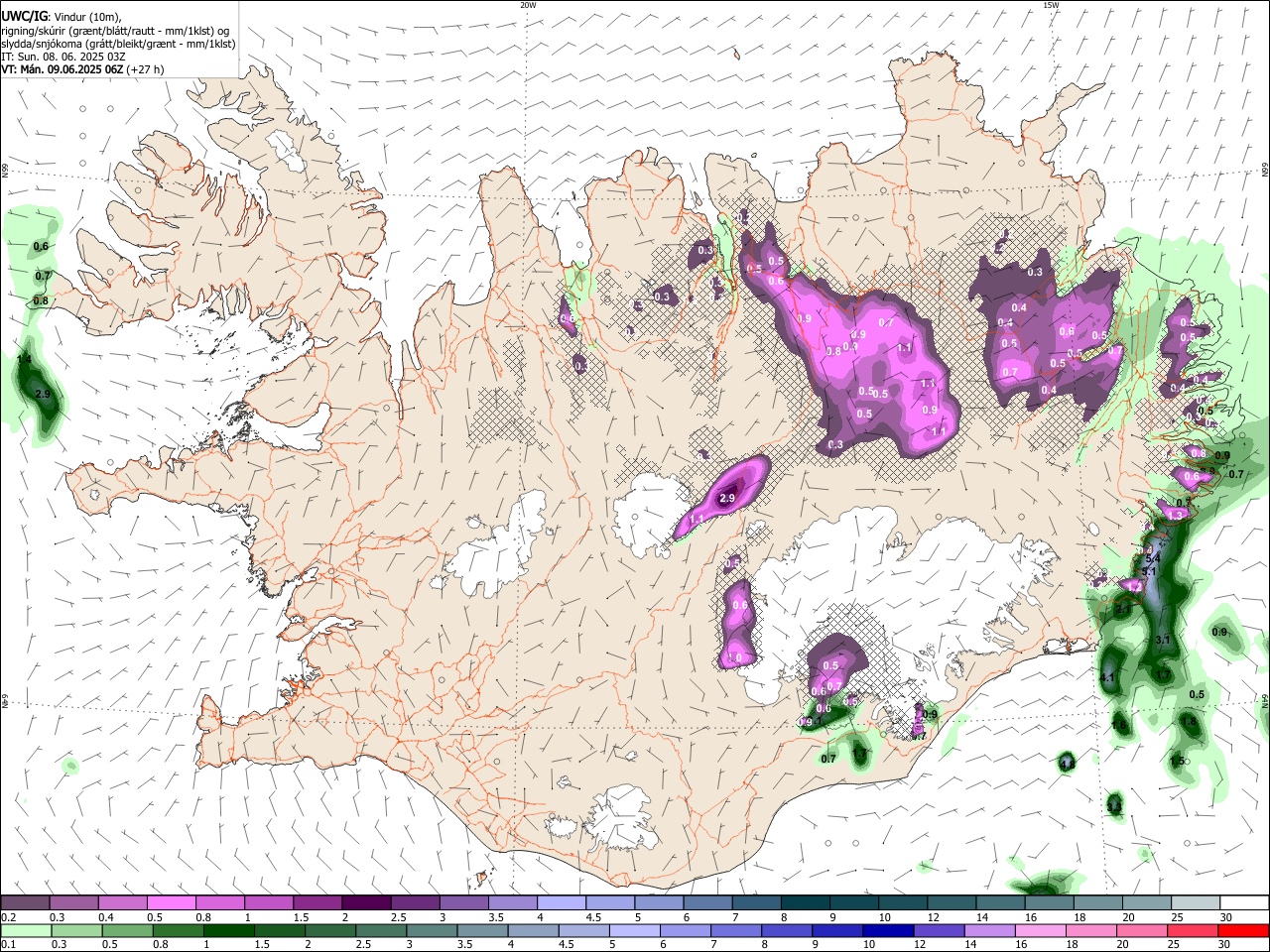Click the "0.1" label in the lower legend row
This screenshot has width=1270, height=952.
pos(9,944)
